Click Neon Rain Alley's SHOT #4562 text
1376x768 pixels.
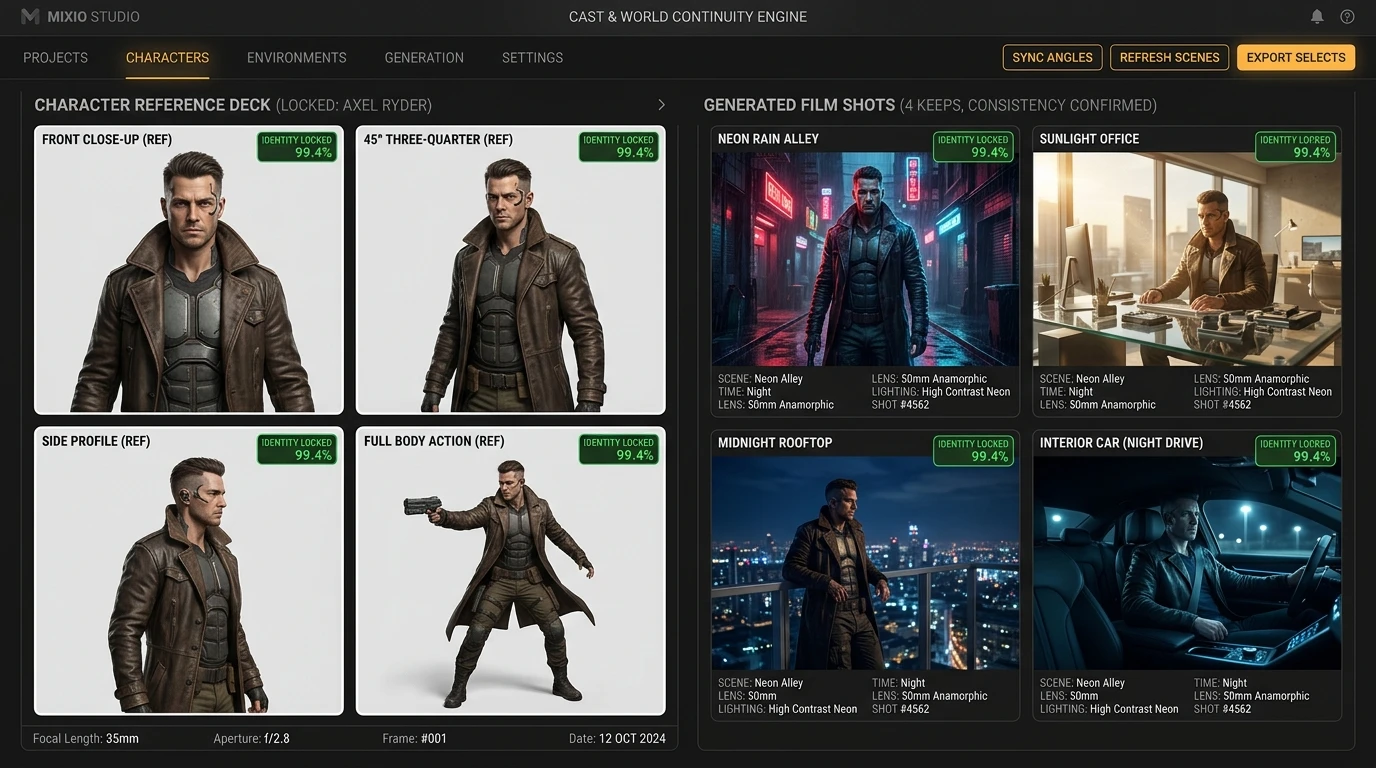[901, 405]
